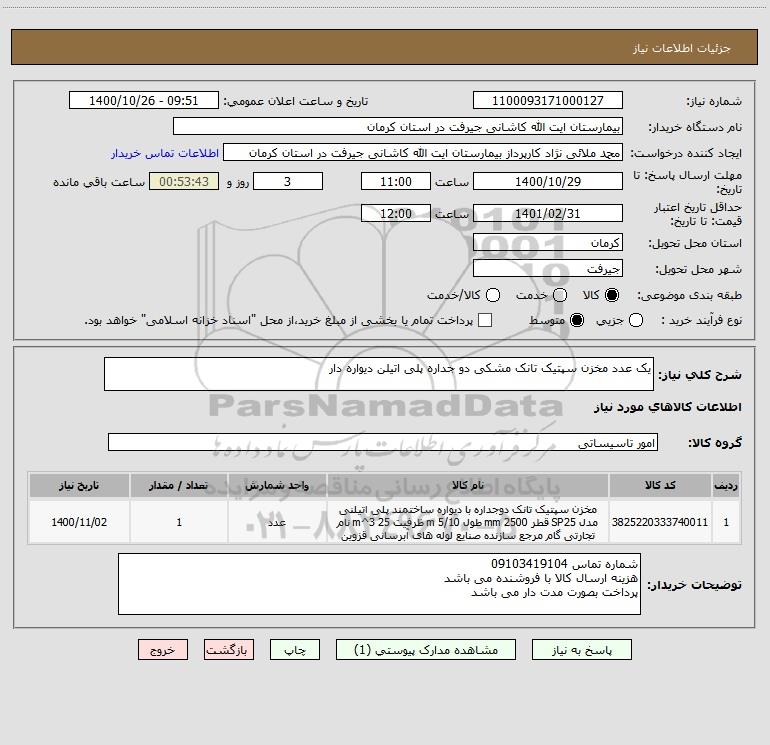This screenshot has width=770, height=745.
Task: Click جزئیات اطلاعات نیاز header title
Action: pos(682,48)
